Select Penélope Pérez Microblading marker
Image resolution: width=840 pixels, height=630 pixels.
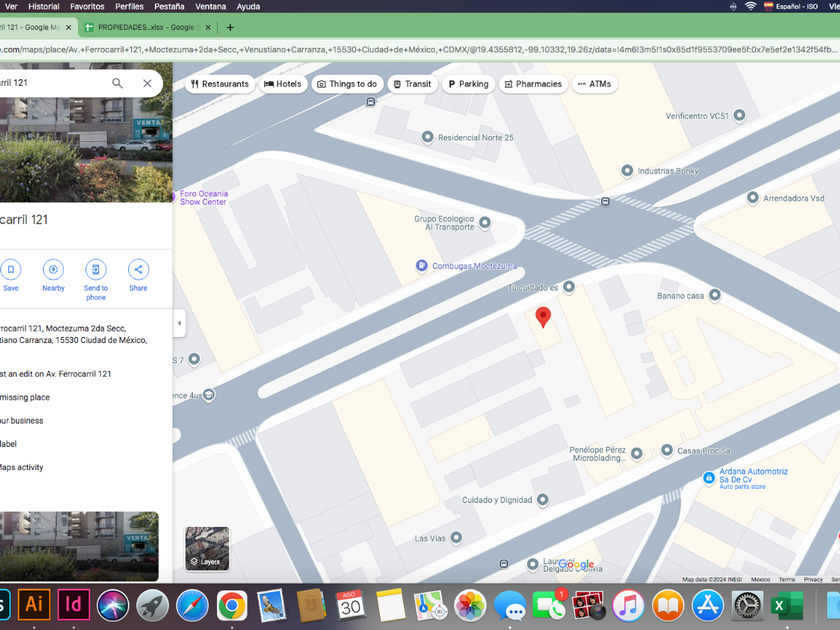point(636,454)
